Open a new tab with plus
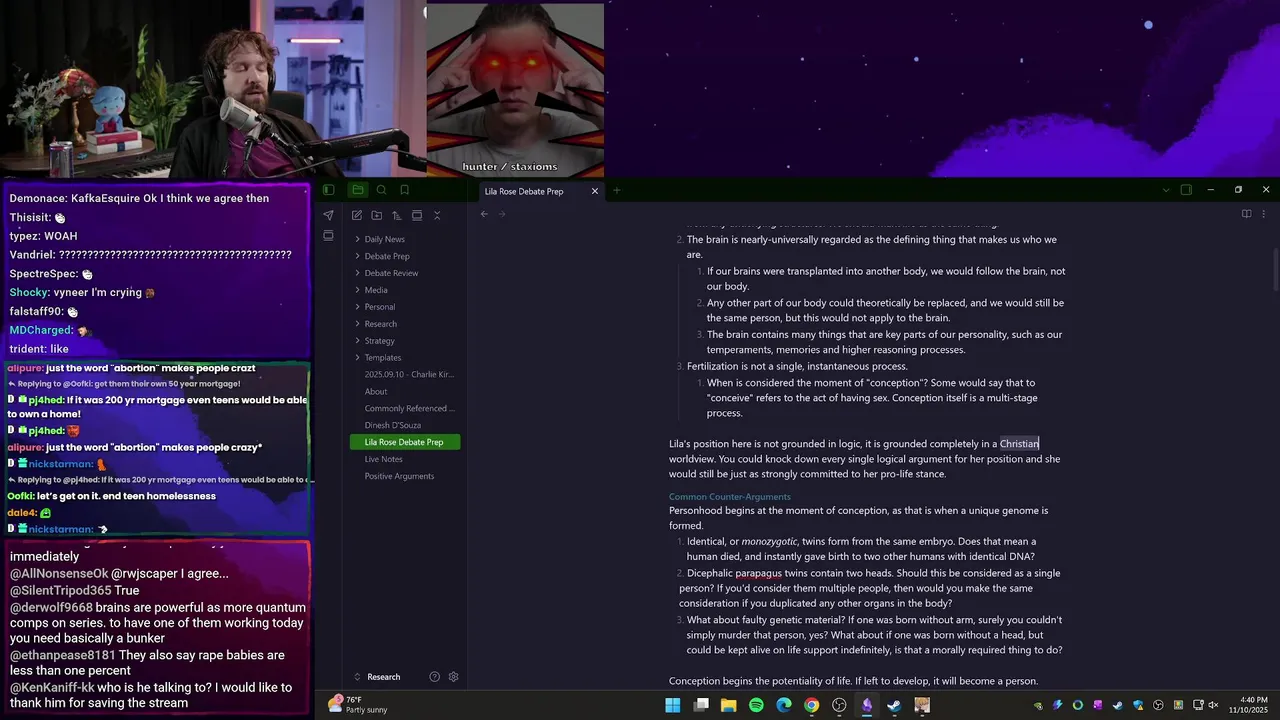Viewport: 1280px width, 720px height. pos(616,191)
